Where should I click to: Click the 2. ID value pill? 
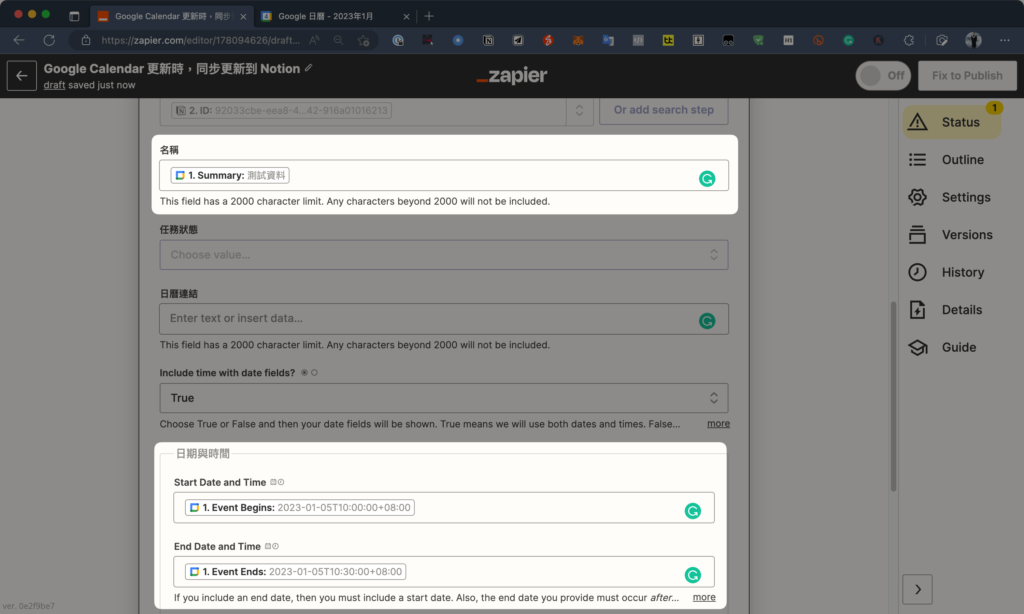pyautogui.click(x=281, y=110)
